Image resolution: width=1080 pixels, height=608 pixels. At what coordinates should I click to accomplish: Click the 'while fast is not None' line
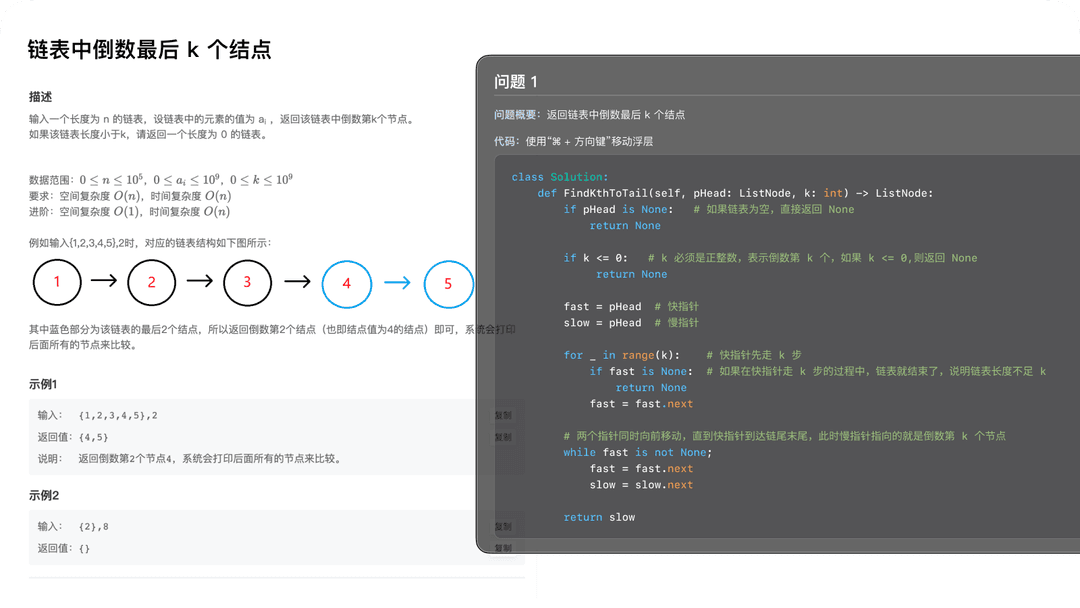coord(637,452)
